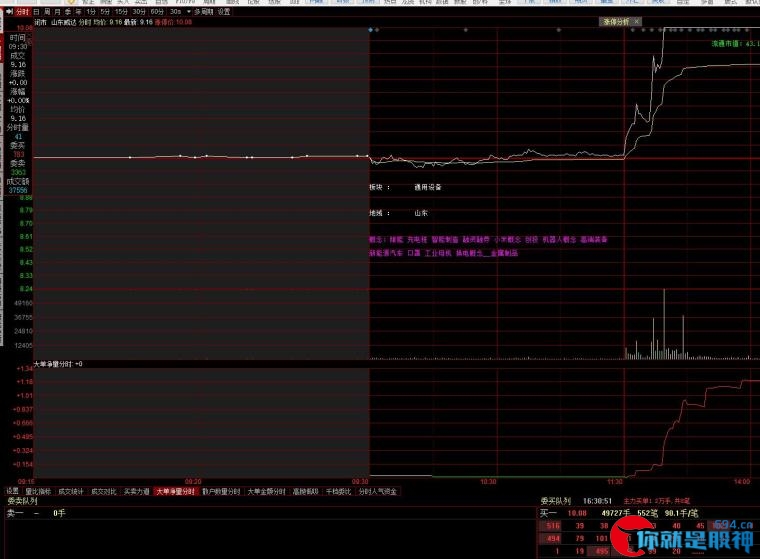Viewport: 760px width, 559px height.
Task: Select the 15分 period
Action: pyautogui.click(x=121, y=12)
